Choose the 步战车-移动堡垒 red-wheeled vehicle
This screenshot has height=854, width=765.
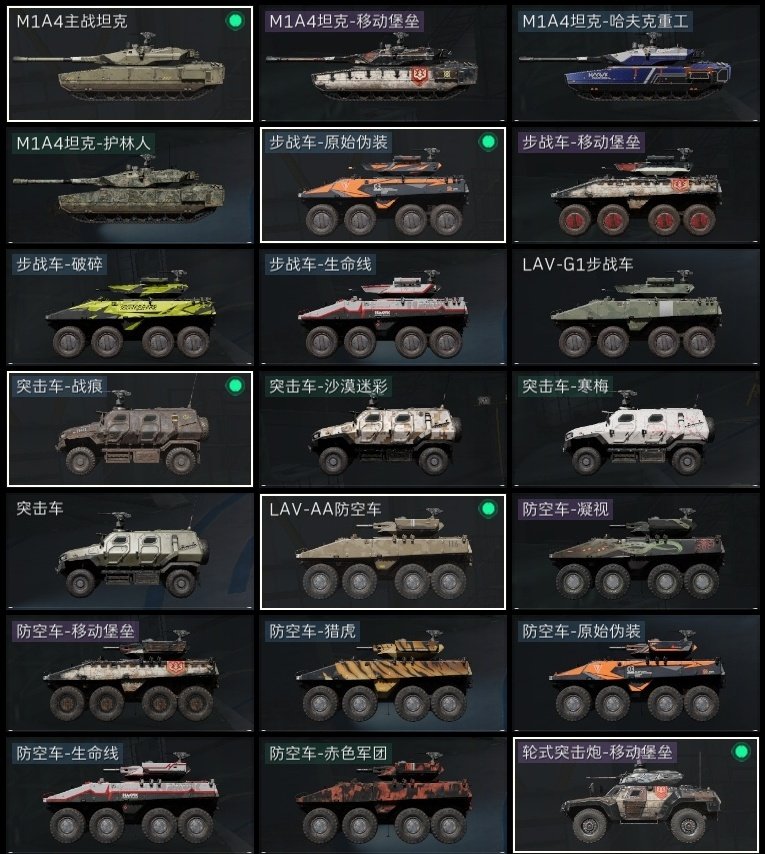pos(636,185)
